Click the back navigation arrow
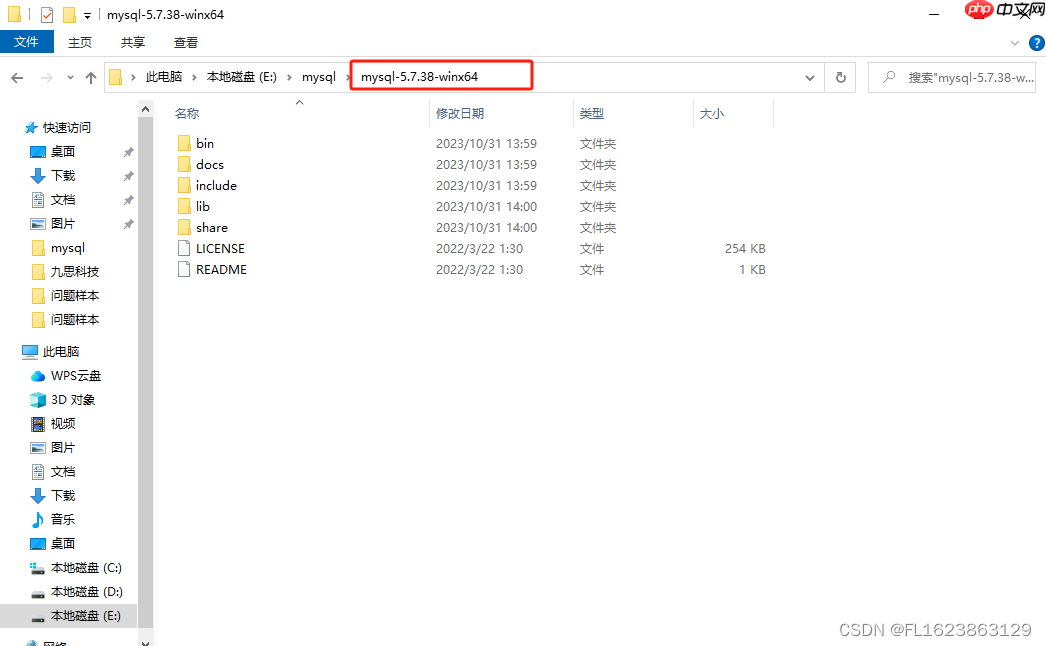This screenshot has width=1046, height=646. click(18, 77)
